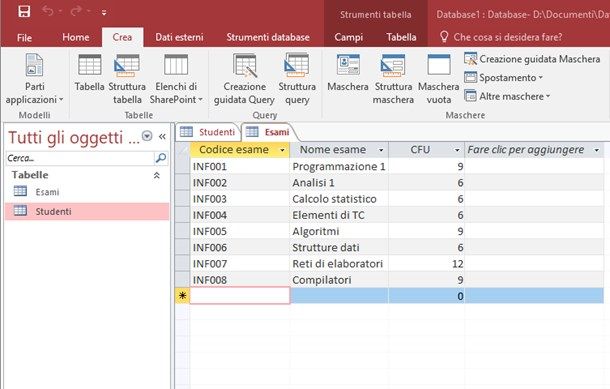Click 'Fare clic per aggiungere' column header
Viewport: 610px width, 389px height.
pyautogui.click(x=534, y=150)
